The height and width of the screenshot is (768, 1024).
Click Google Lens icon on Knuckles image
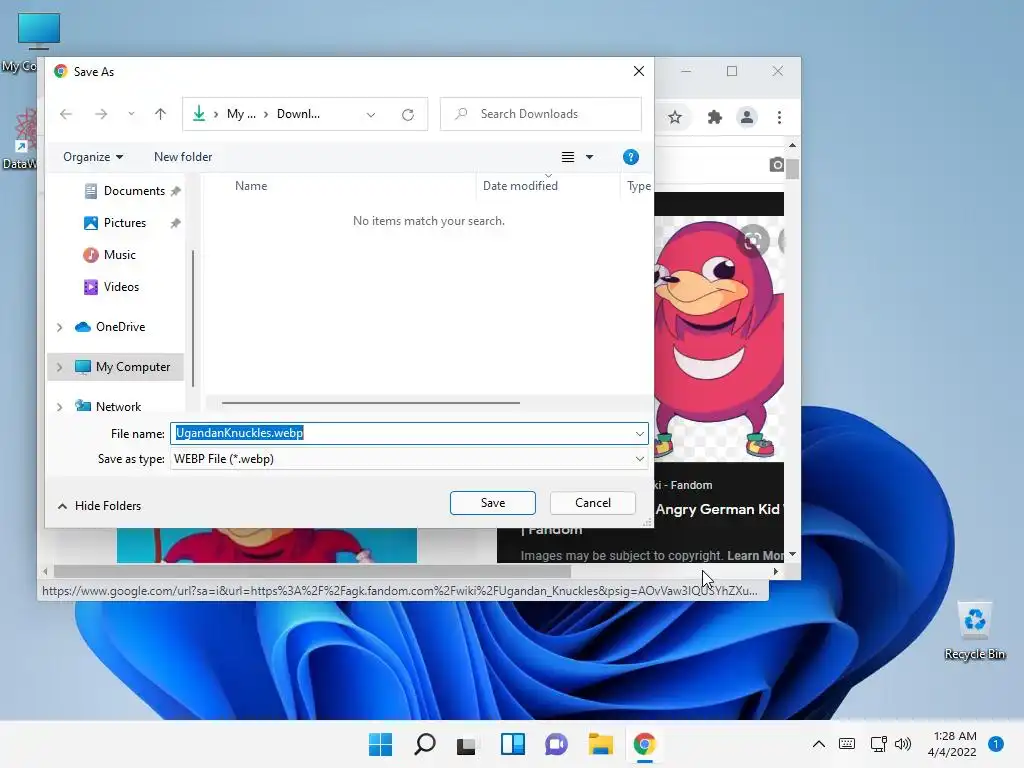(752, 241)
